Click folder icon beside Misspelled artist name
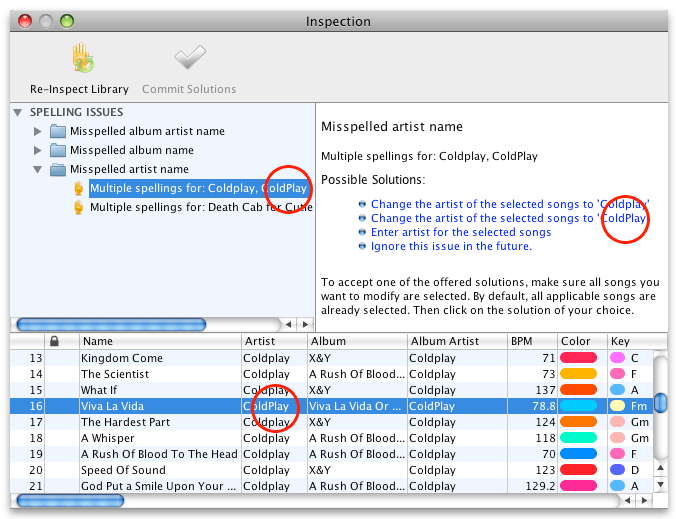This screenshot has height=519, width=678. click(58, 169)
